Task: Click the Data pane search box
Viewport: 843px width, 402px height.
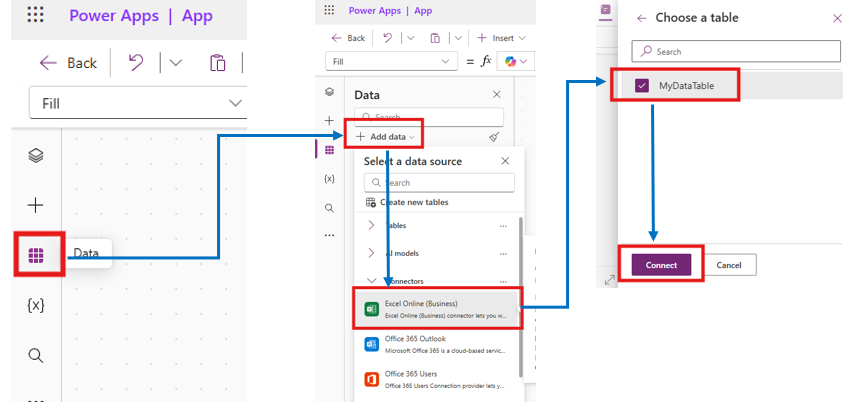Action: (429, 117)
